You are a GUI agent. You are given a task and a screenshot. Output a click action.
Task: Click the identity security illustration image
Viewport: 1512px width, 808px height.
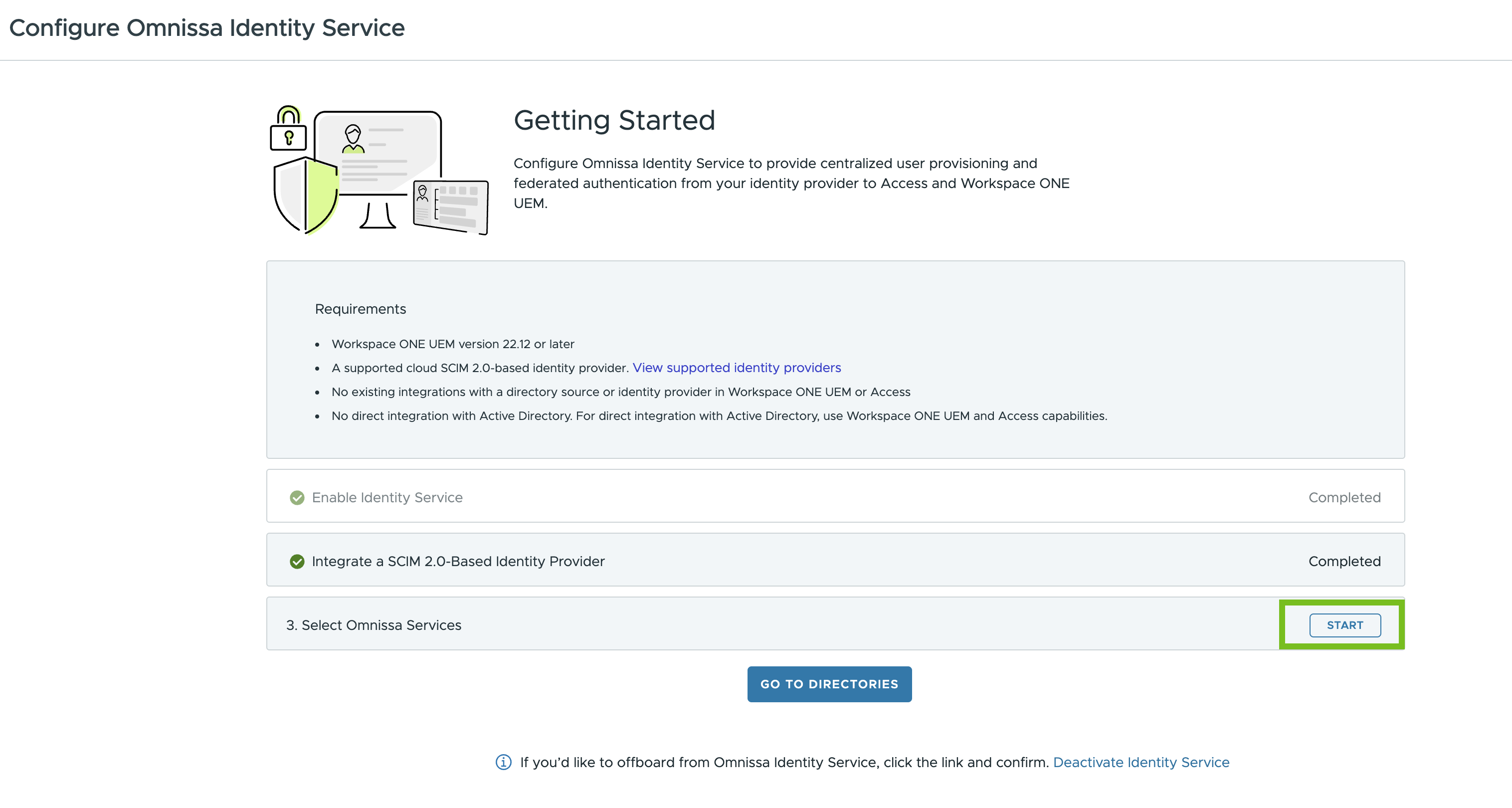pos(378,170)
